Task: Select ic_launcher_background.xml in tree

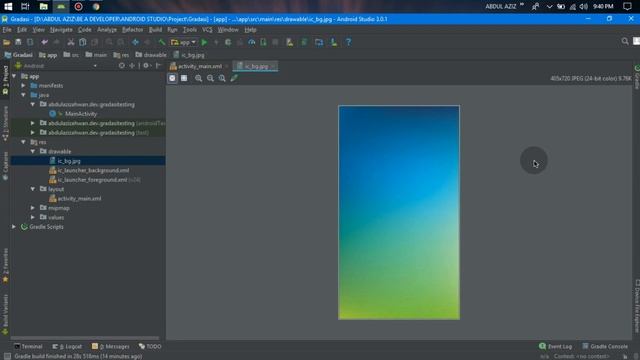Action: [93, 170]
